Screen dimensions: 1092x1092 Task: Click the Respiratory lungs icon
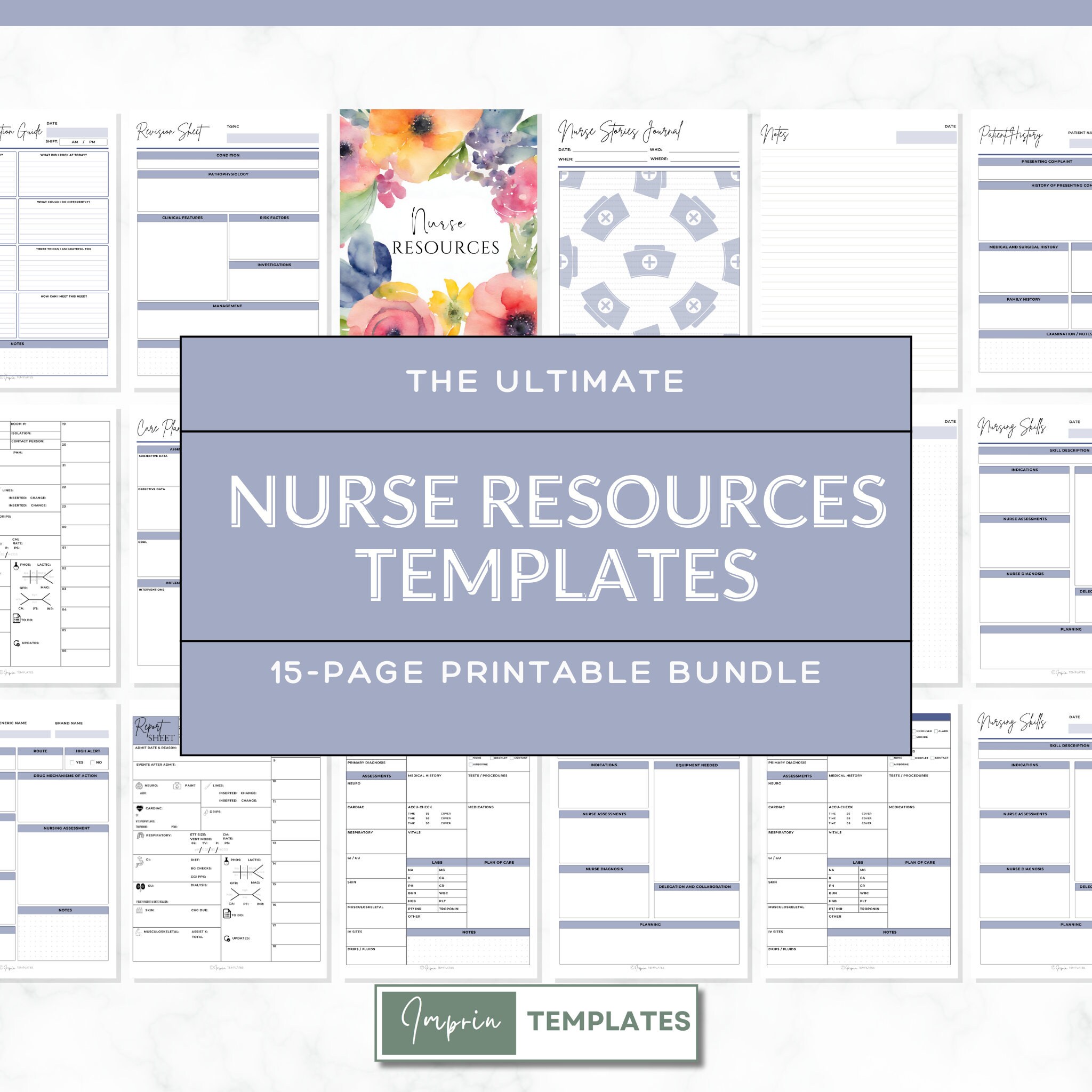tap(141, 836)
